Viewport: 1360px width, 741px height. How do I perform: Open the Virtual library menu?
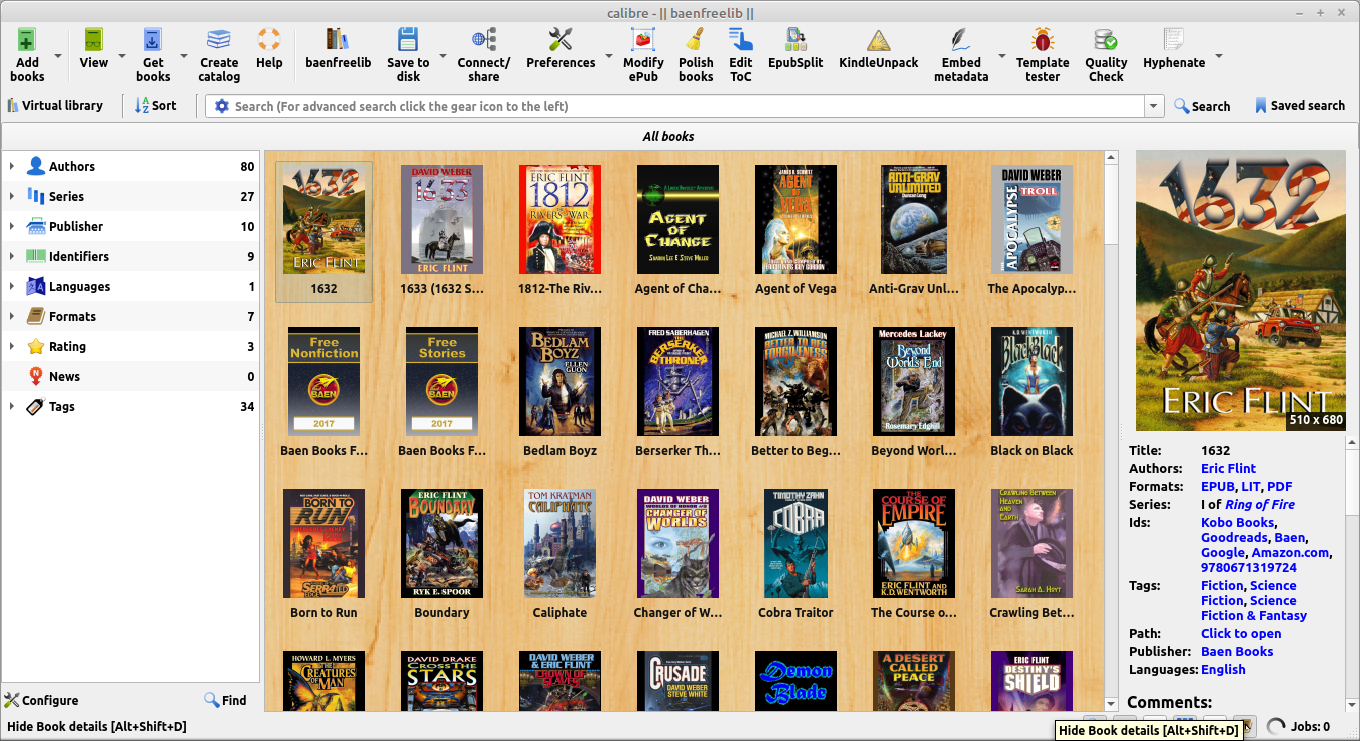(55, 105)
